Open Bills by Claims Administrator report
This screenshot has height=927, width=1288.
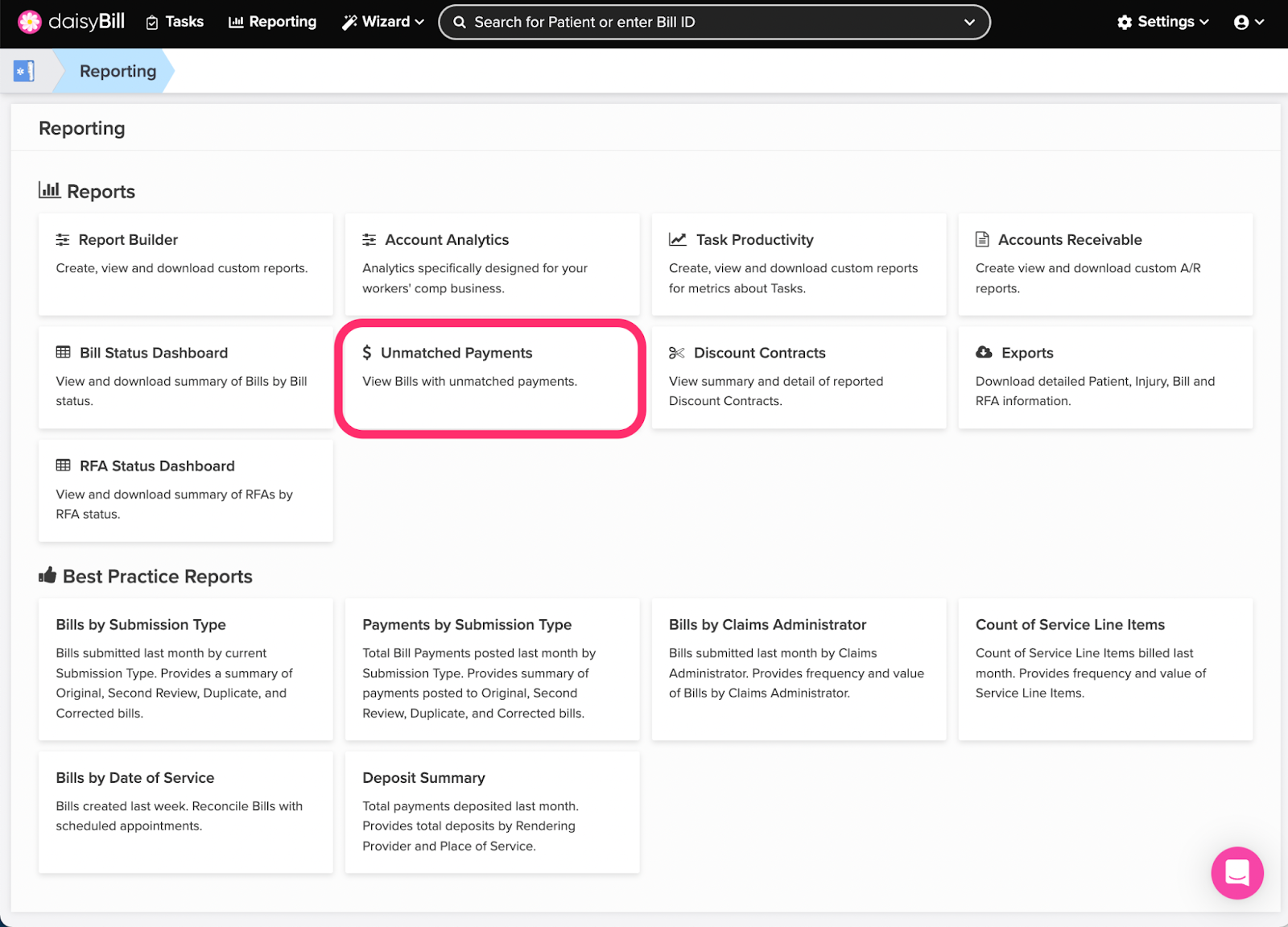click(799, 668)
